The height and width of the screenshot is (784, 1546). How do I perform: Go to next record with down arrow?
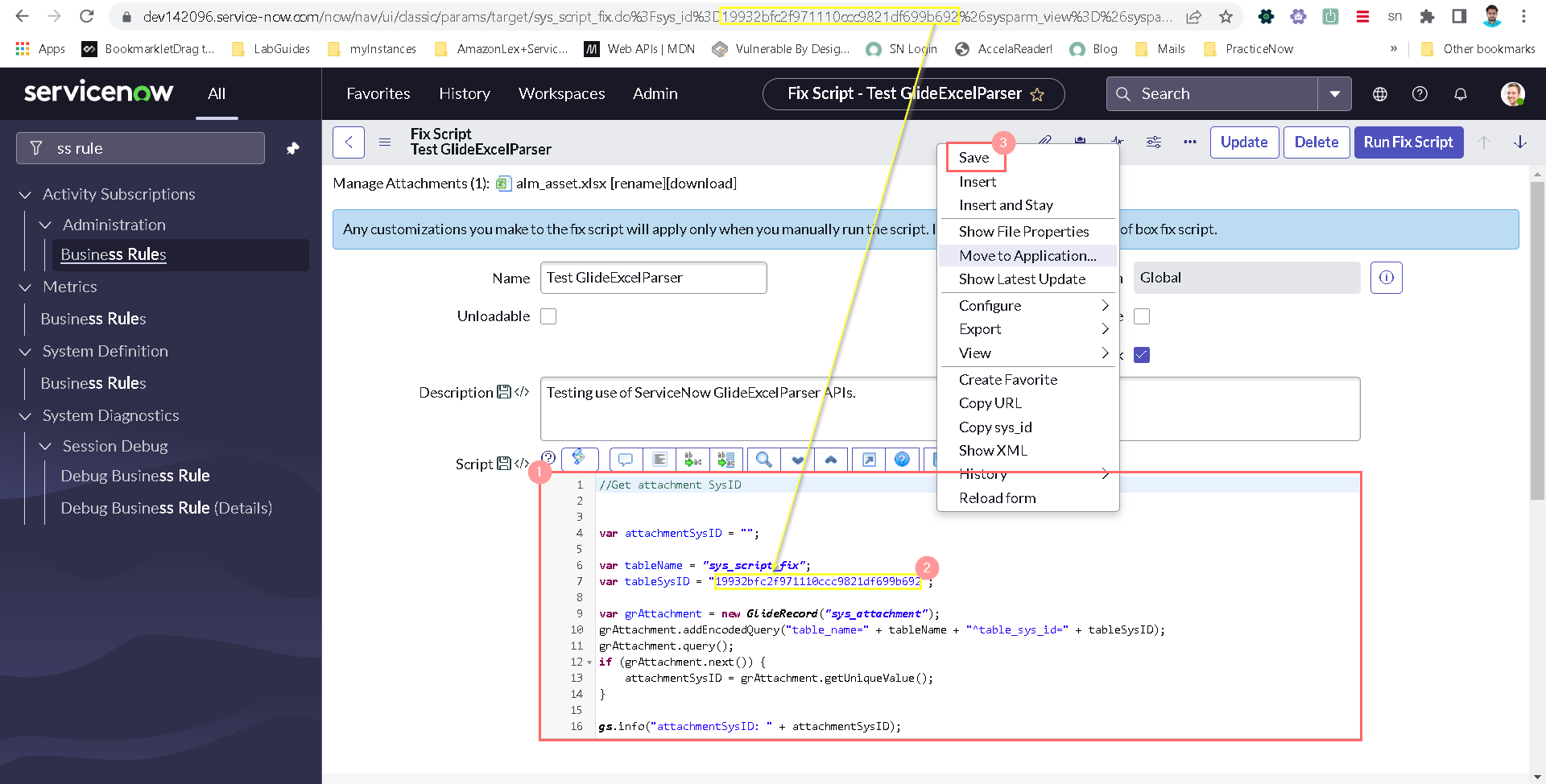1520,142
